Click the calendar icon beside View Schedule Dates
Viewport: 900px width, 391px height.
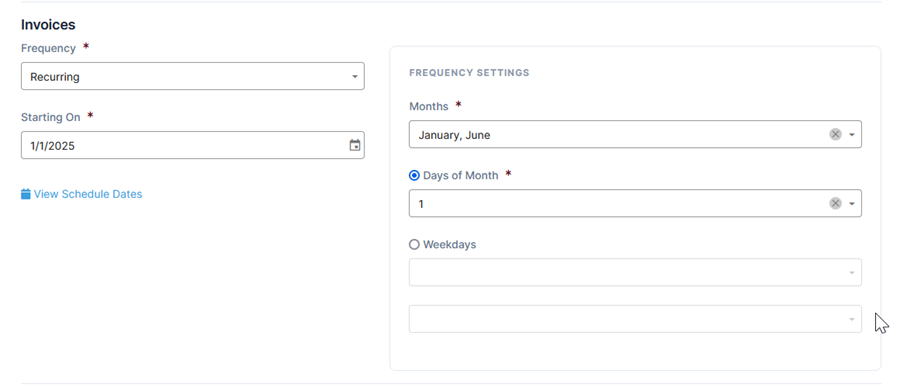(x=26, y=194)
